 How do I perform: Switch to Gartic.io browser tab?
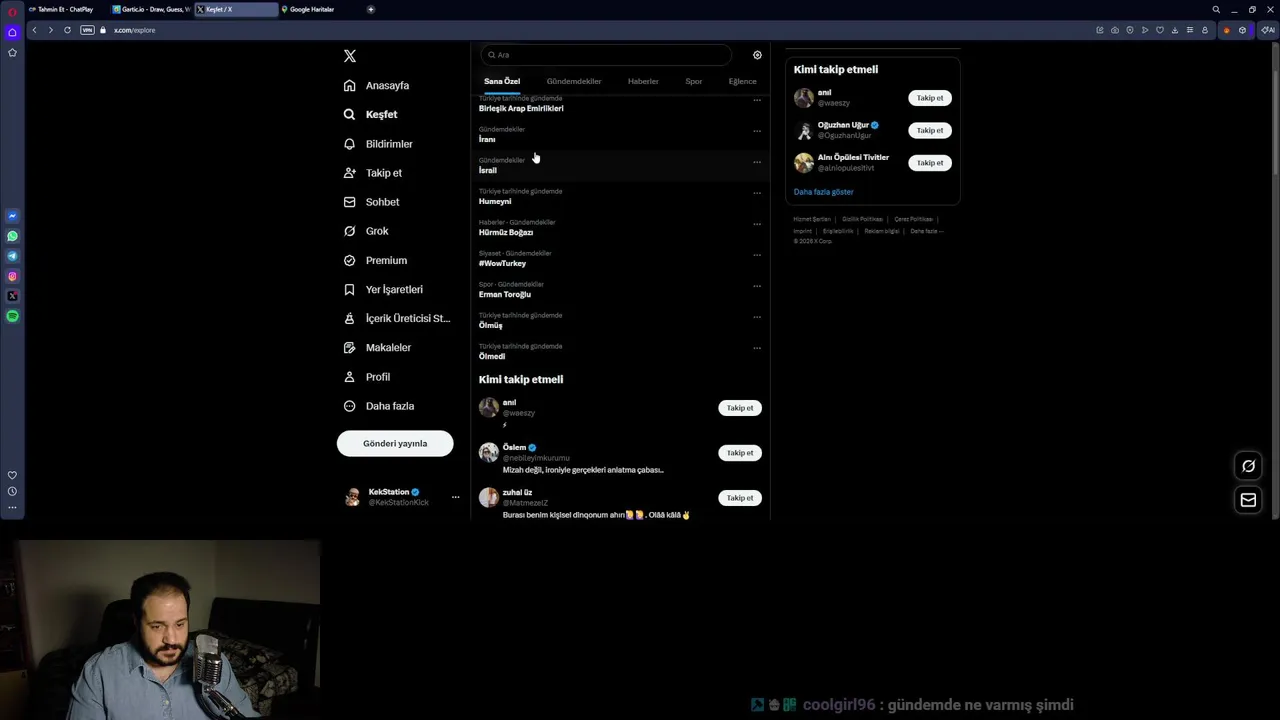click(151, 9)
